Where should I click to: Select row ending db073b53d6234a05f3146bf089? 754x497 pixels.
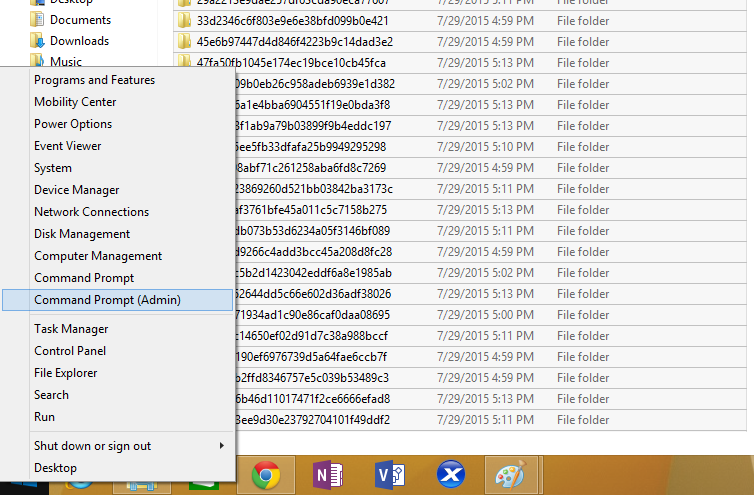(490, 231)
